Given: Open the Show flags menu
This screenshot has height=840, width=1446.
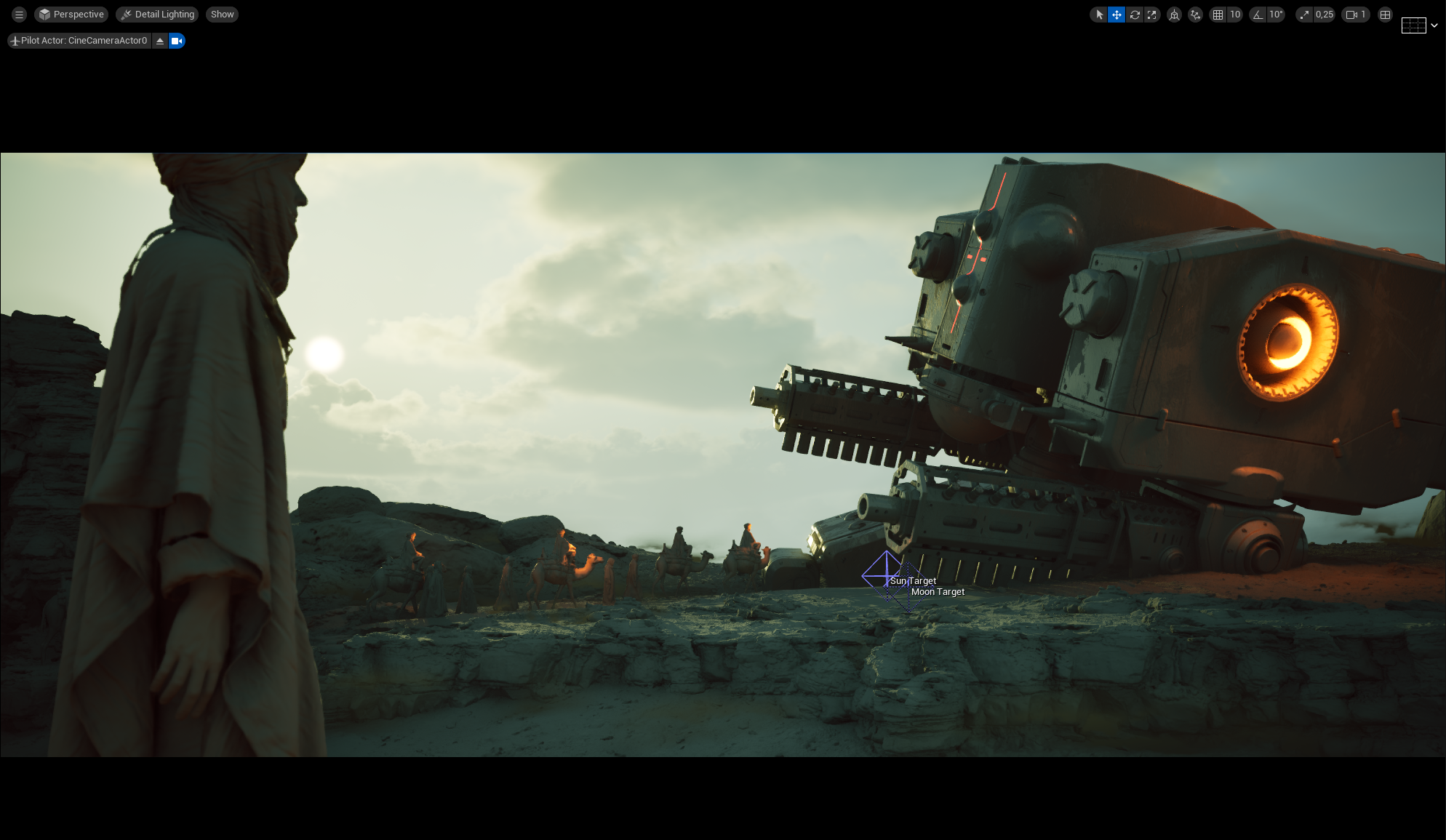Looking at the screenshot, I should [x=222, y=15].
